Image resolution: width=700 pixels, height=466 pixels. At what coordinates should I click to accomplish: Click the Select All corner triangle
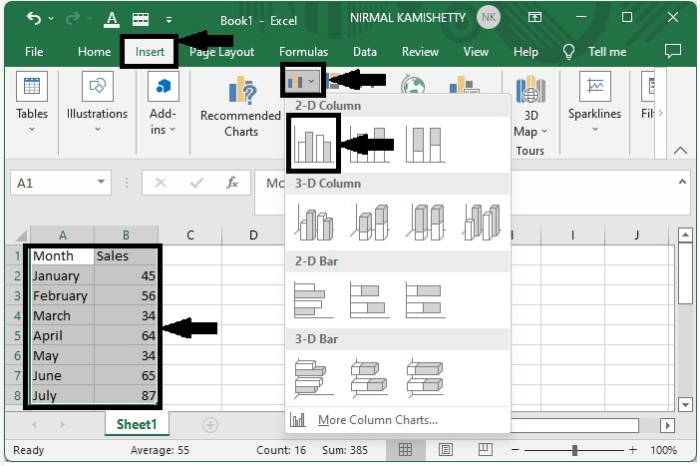[21, 235]
